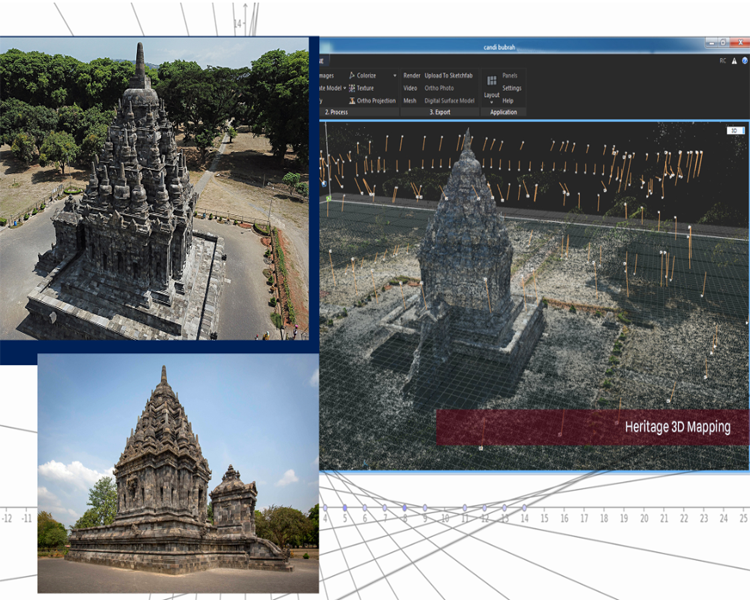Open Settings in Application group
750x600 pixels.
pyautogui.click(x=512, y=88)
